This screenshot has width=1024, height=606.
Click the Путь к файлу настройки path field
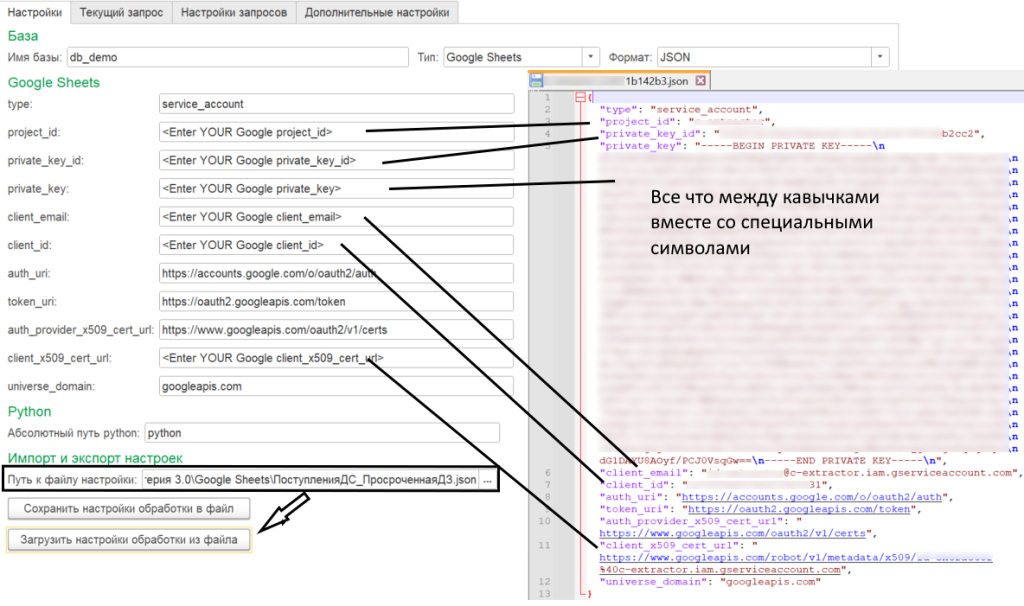310,481
